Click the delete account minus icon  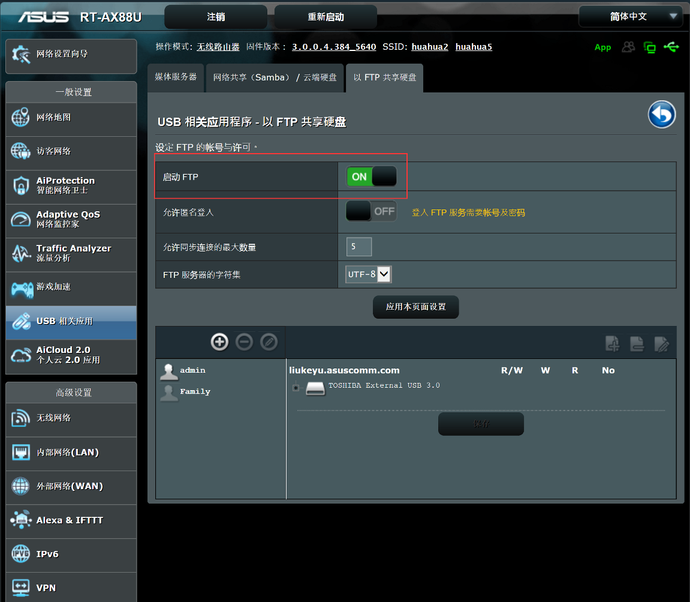pyautogui.click(x=244, y=342)
